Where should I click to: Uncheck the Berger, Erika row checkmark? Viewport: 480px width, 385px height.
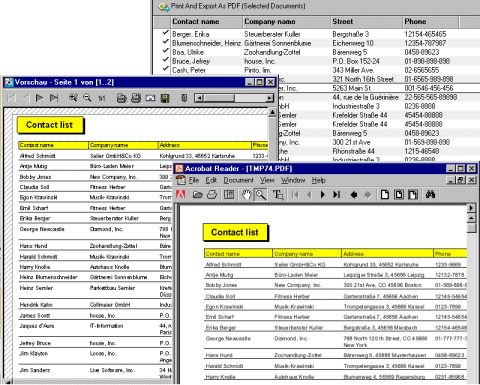coord(165,33)
